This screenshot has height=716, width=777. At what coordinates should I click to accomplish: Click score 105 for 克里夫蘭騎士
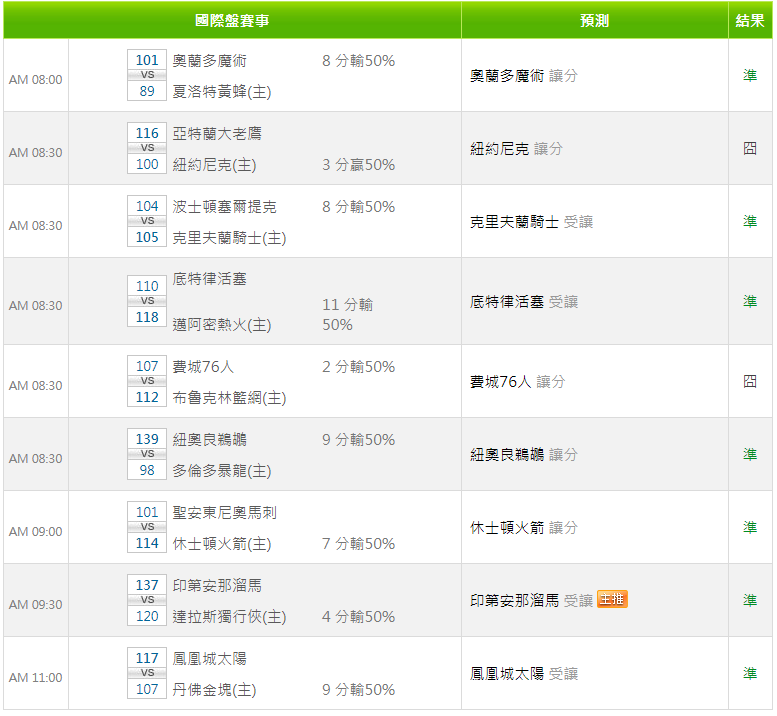coord(147,237)
